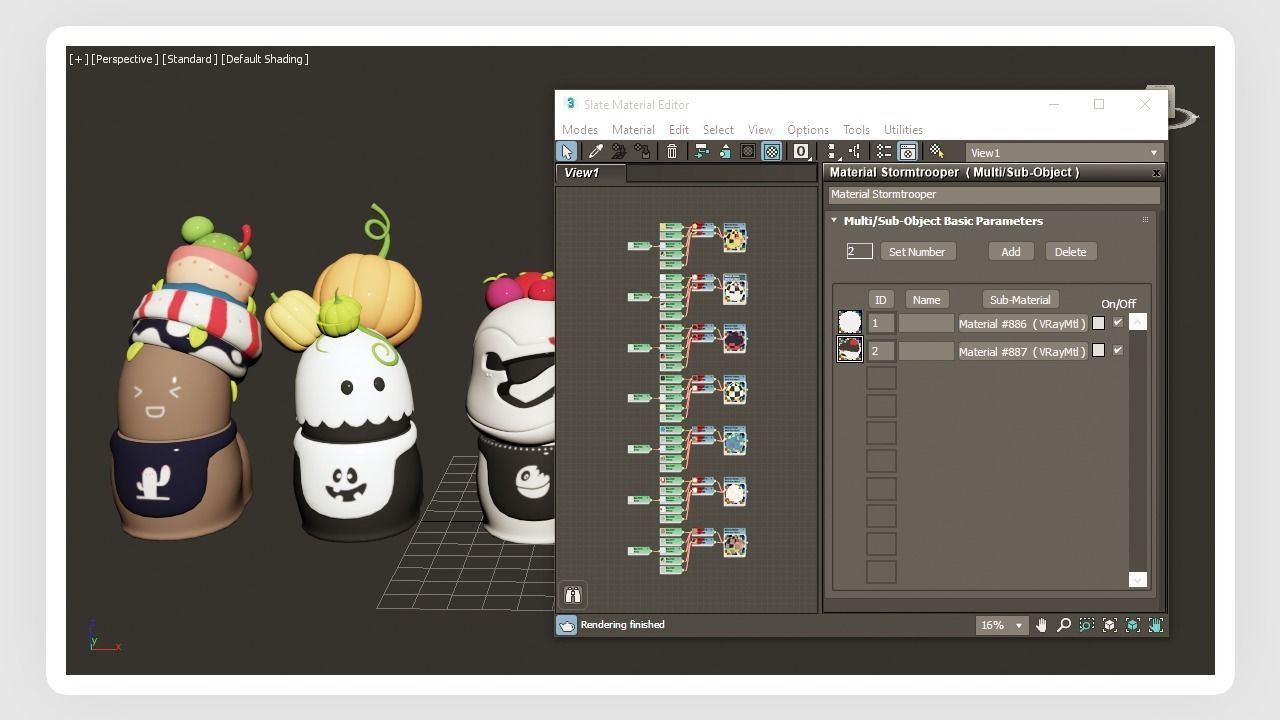This screenshot has width=1280, height=720.
Task: Open the Material menu
Action: click(x=633, y=130)
